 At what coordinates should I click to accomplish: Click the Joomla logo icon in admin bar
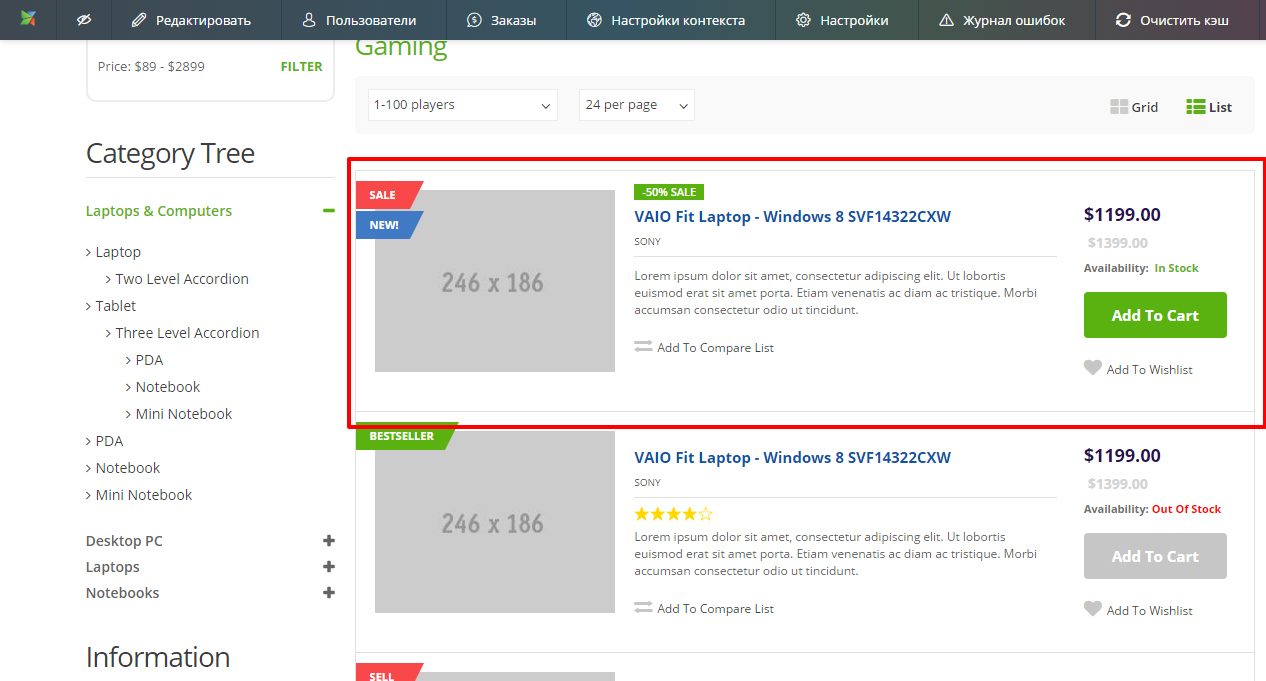[28, 19]
